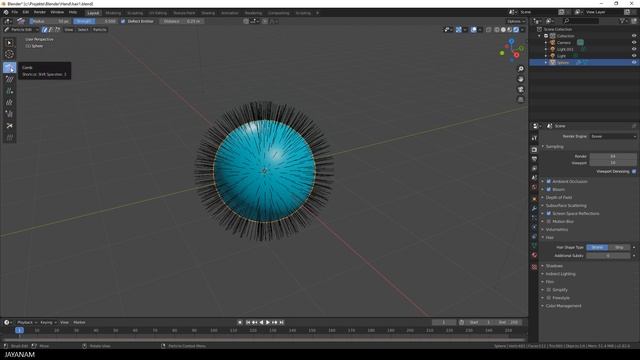Choose Strip hair shape type
640x360 pixels.
point(619,247)
